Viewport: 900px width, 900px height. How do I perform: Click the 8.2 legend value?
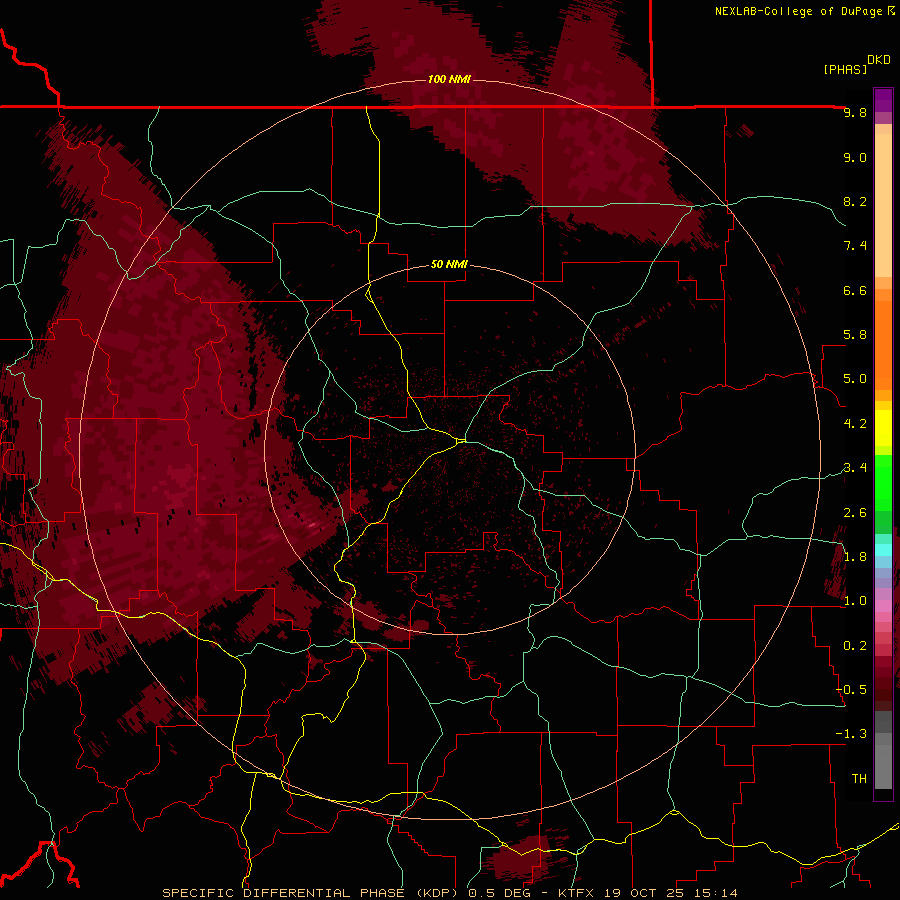pos(855,201)
